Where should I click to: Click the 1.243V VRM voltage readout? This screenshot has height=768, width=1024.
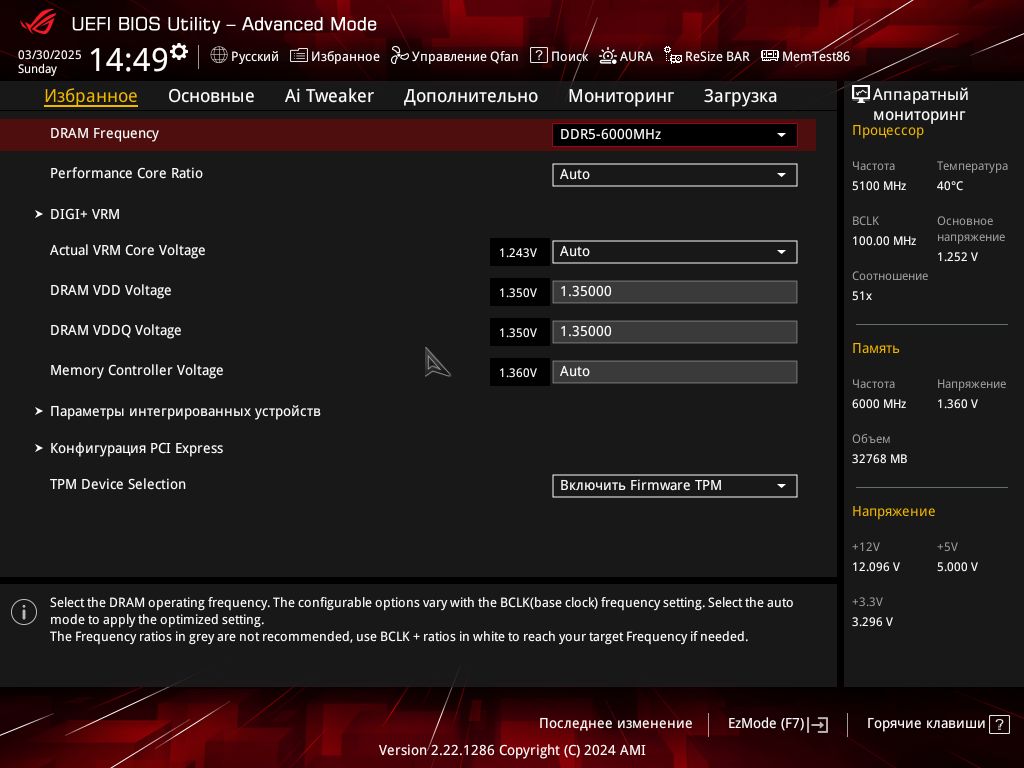[519, 252]
